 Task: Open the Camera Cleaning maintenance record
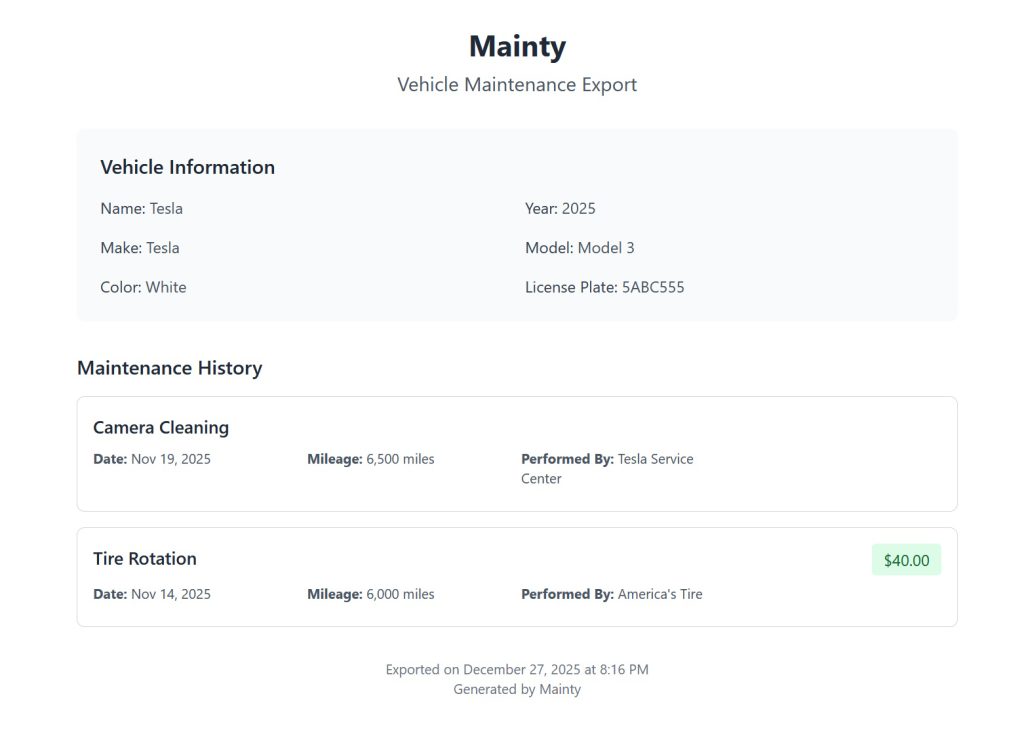click(x=161, y=427)
